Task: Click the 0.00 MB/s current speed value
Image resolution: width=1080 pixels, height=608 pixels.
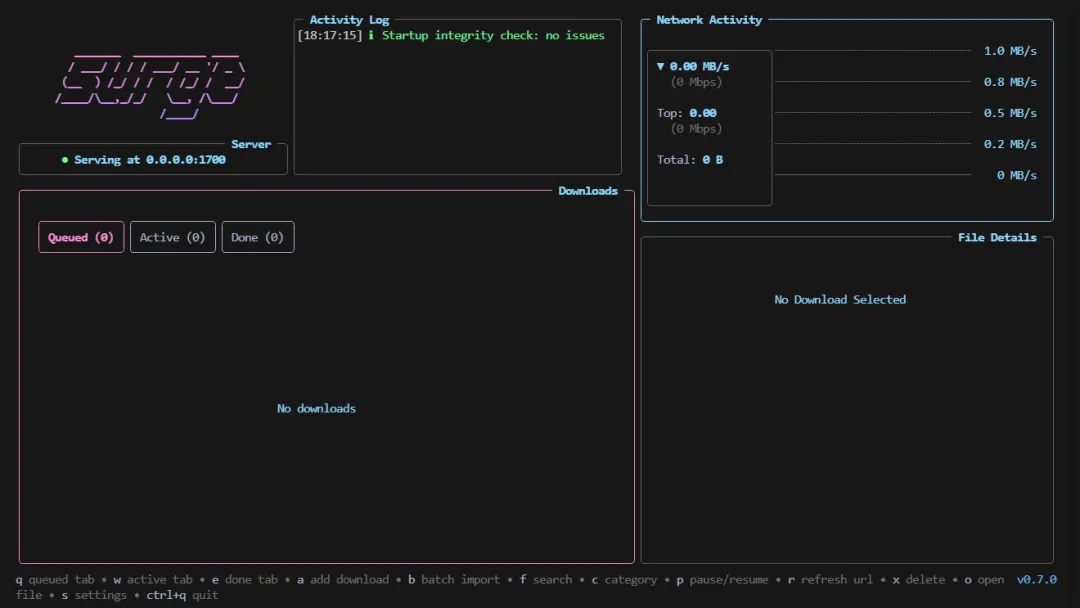Action: point(699,66)
